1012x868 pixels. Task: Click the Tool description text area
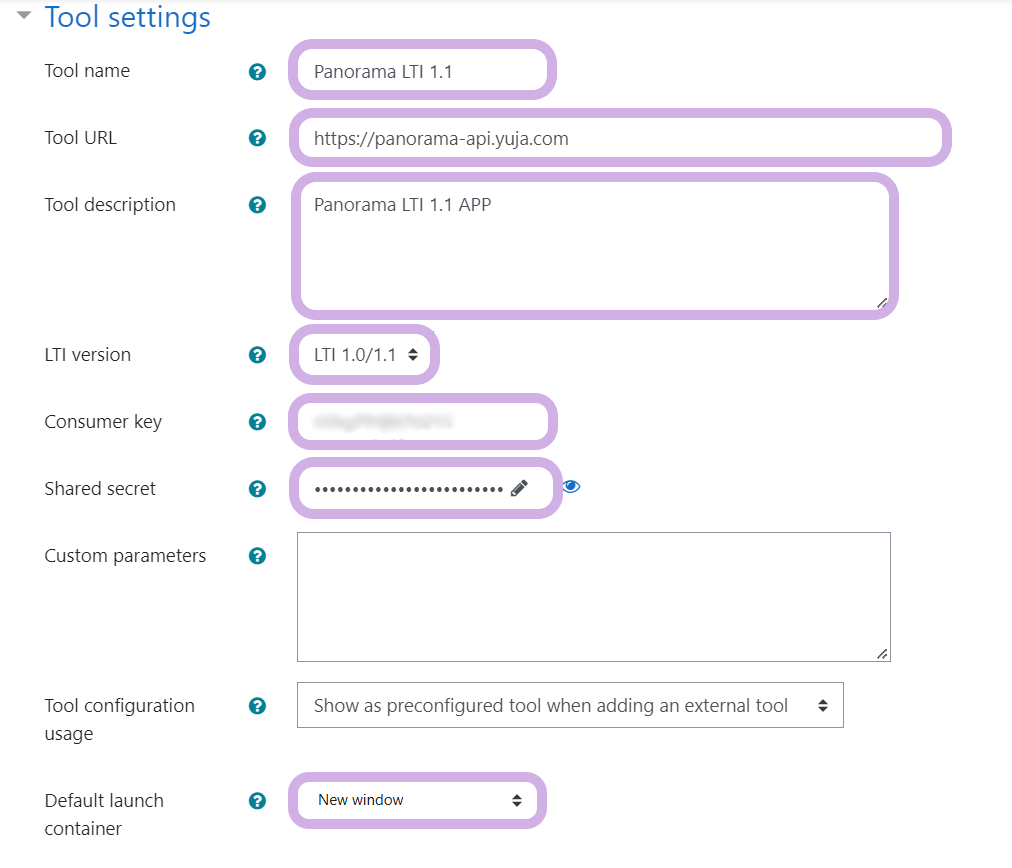(594, 250)
